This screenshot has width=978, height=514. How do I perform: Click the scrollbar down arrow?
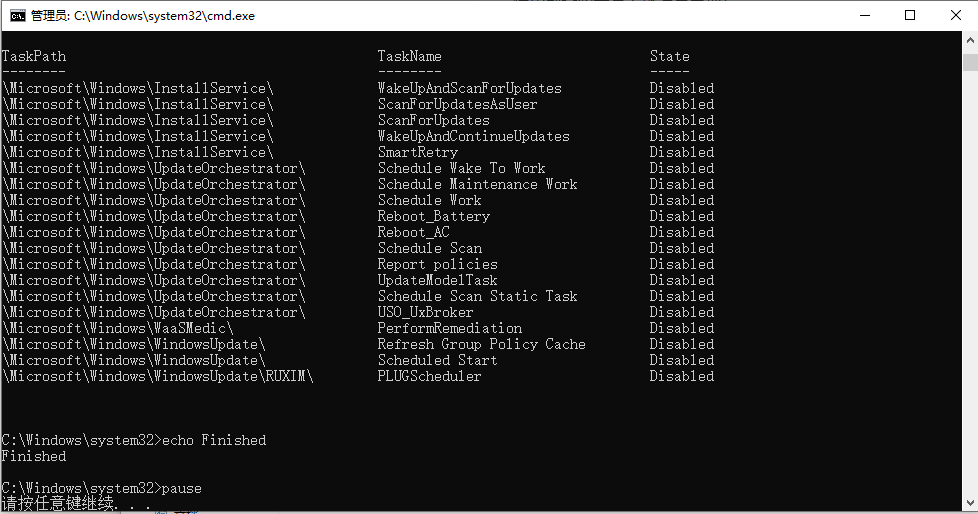point(970,502)
